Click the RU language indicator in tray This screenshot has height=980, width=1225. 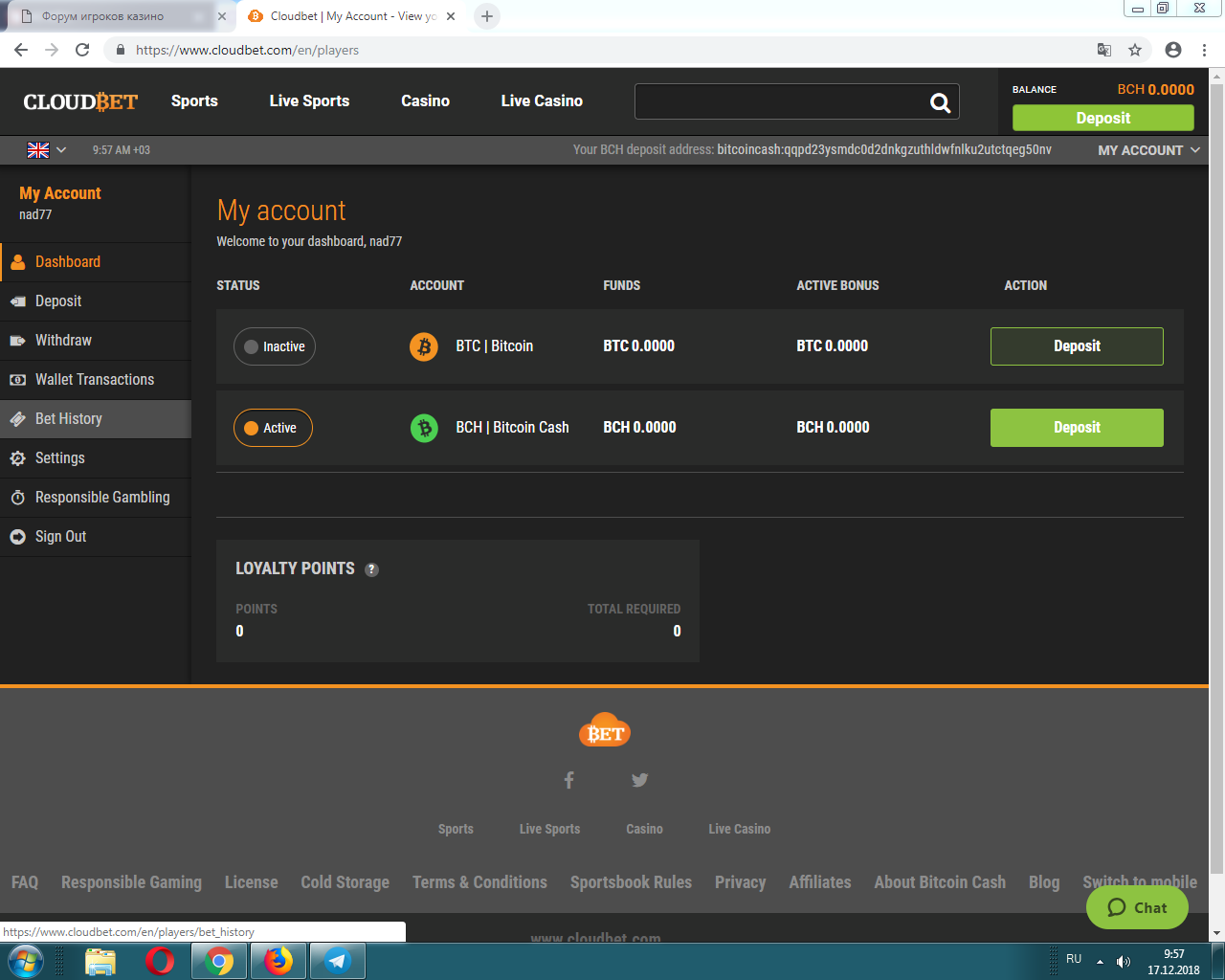(1074, 959)
